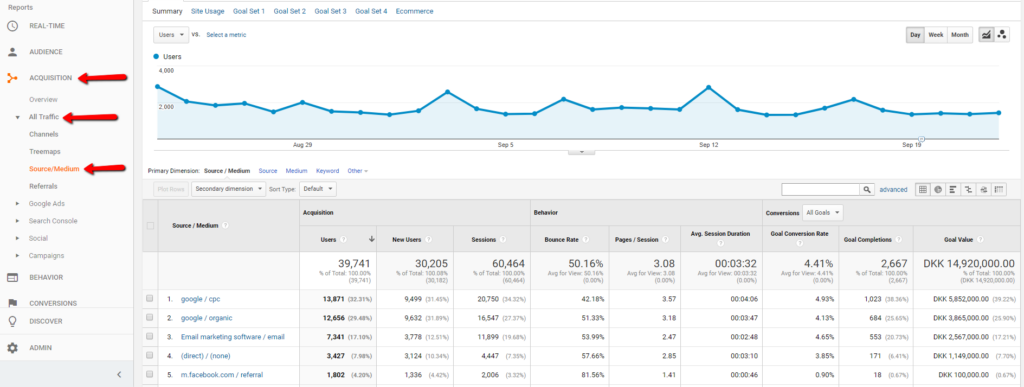Open the Sort Type Default dropdown

(x=318, y=189)
